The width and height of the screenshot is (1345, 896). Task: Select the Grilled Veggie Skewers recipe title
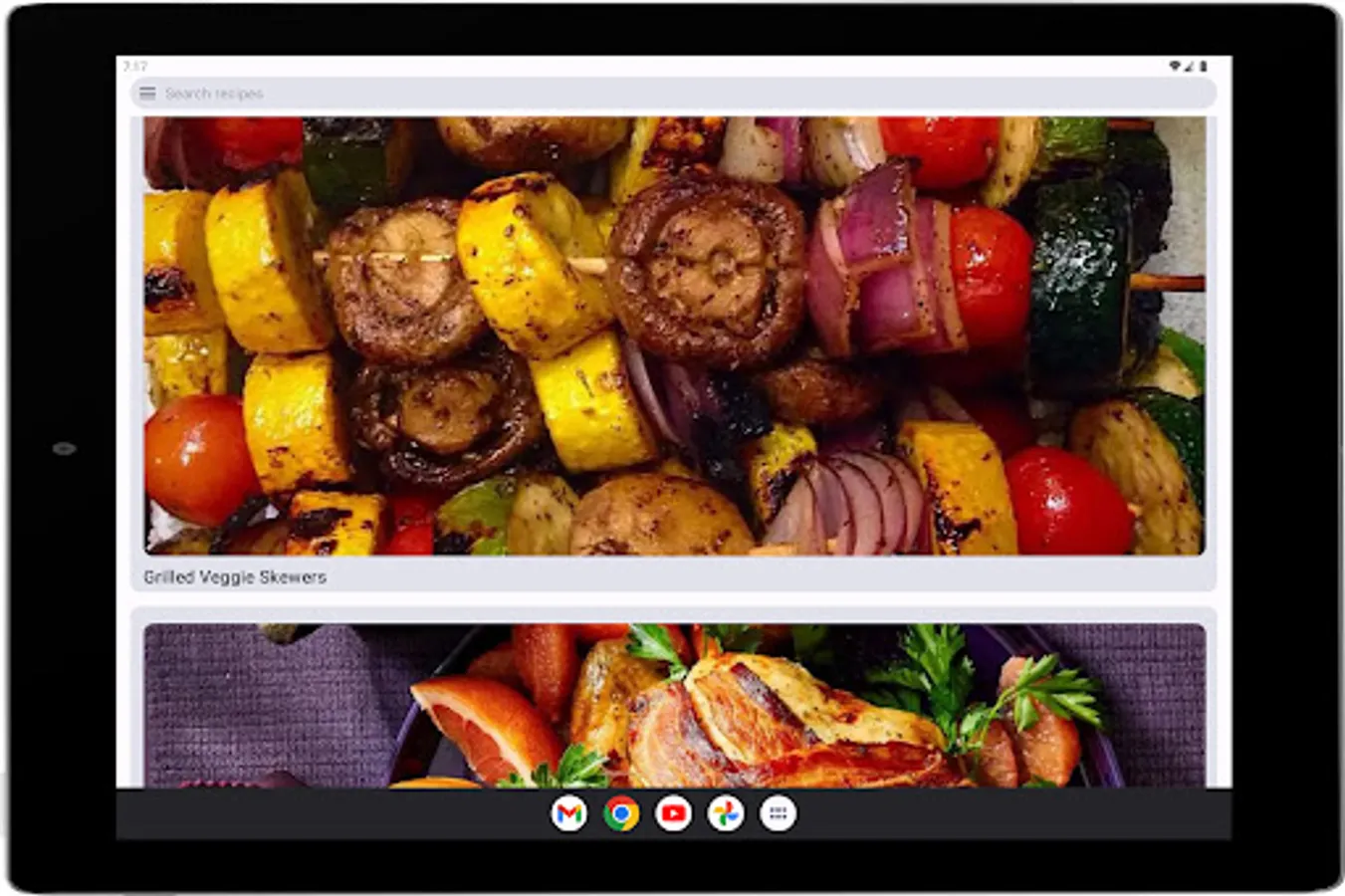(235, 577)
